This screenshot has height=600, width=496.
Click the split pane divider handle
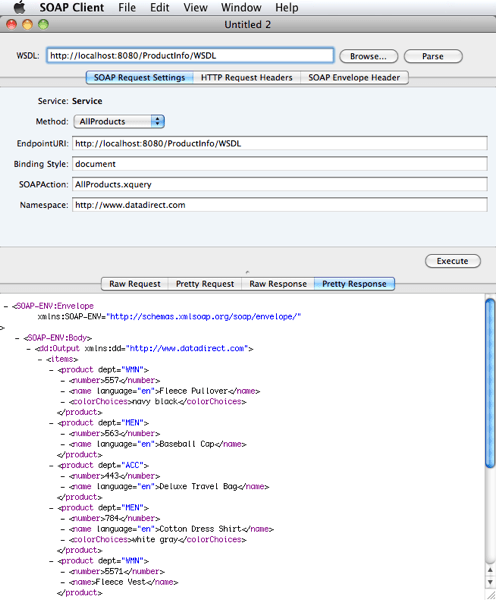click(x=248, y=272)
